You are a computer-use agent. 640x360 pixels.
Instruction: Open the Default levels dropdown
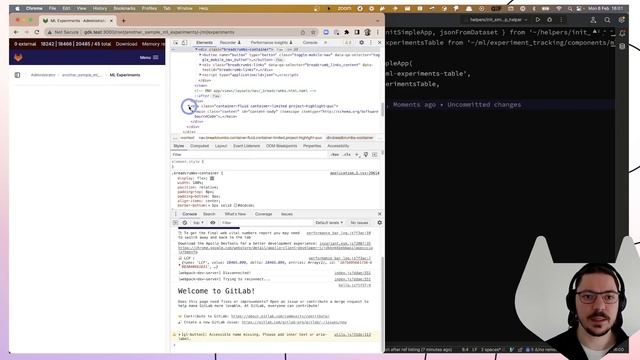point(329,223)
